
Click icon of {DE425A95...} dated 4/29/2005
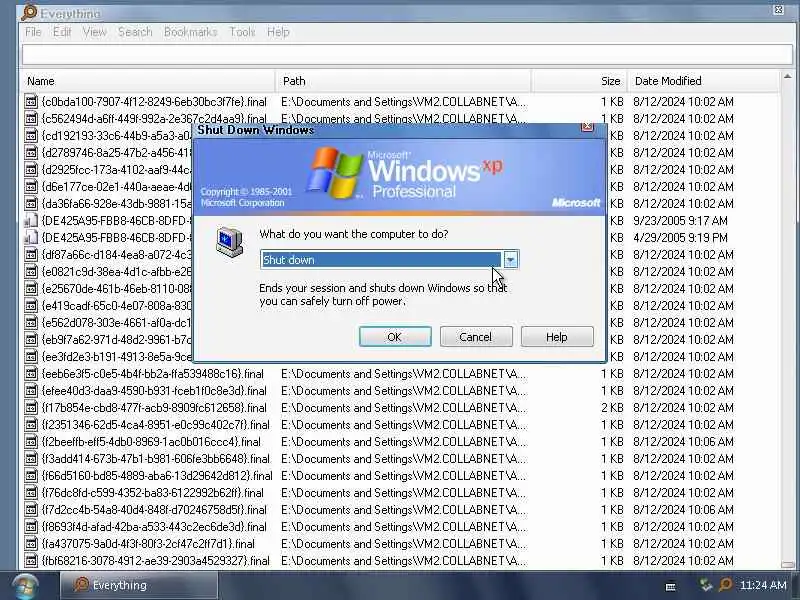tap(31, 238)
